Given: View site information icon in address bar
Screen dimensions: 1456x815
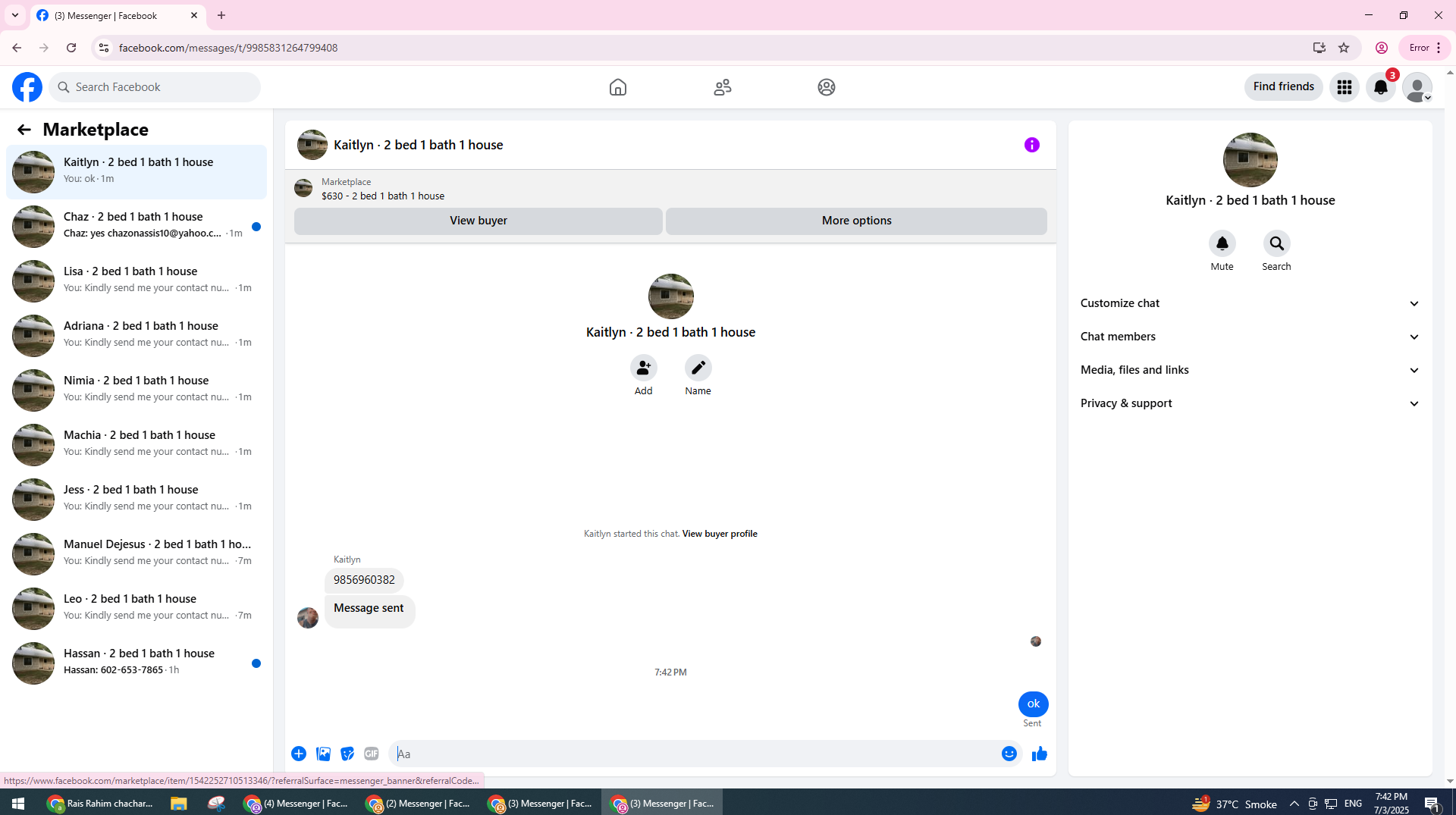Looking at the screenshot, I should click(104, 48).
